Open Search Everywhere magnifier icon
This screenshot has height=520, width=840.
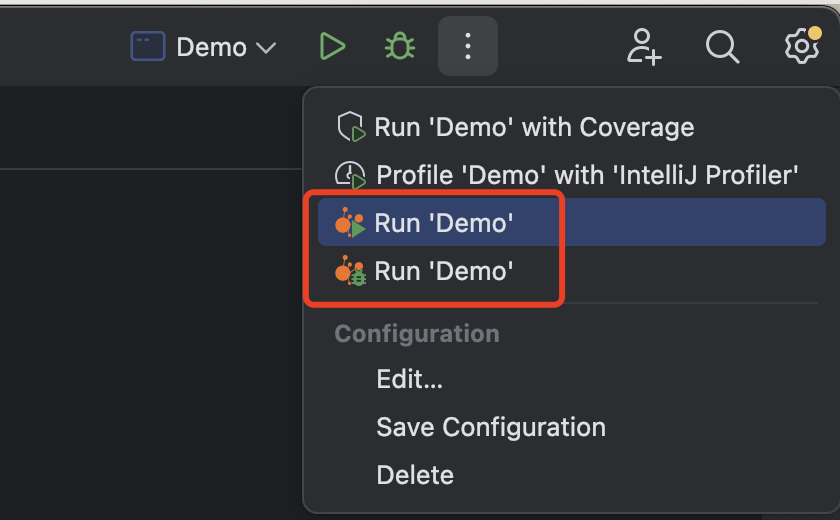pyautogui.click(x=723, y=47)
